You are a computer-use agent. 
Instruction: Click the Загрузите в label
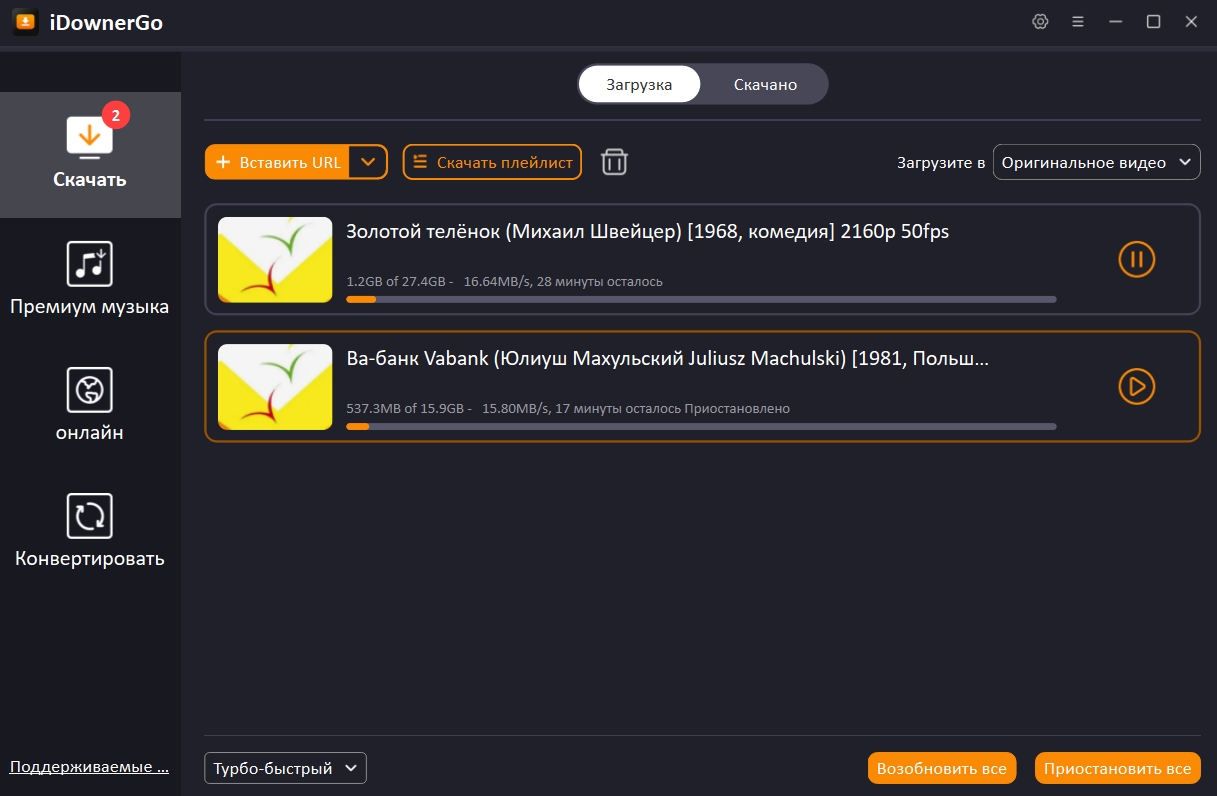[x=941, y=163]
